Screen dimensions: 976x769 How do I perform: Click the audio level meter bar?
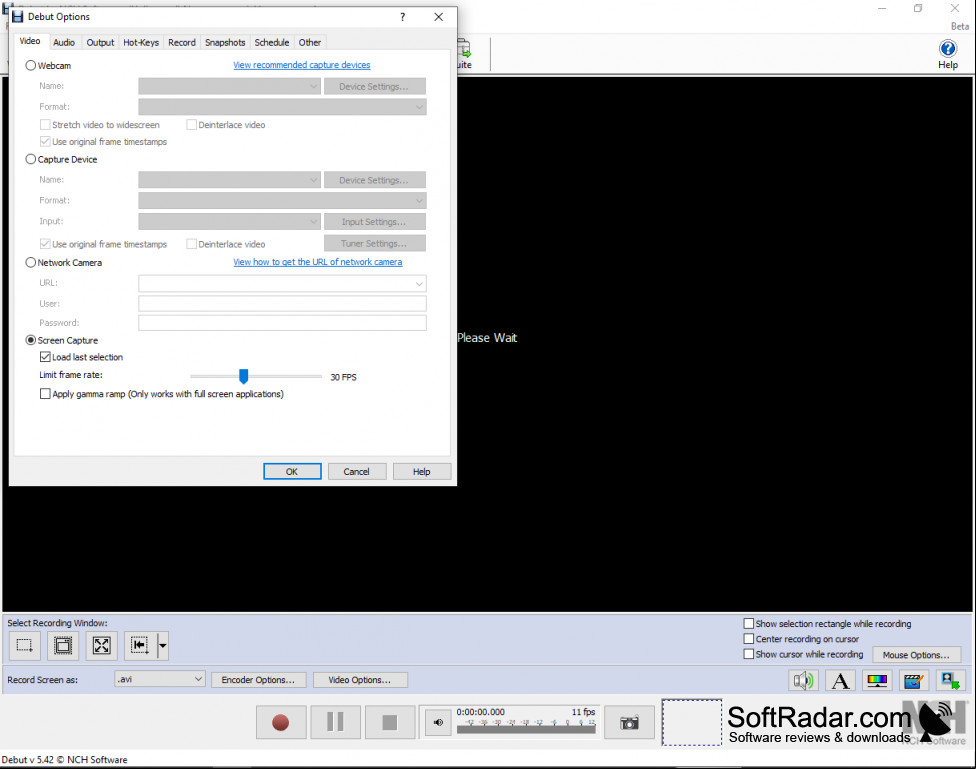click(526, 730)
